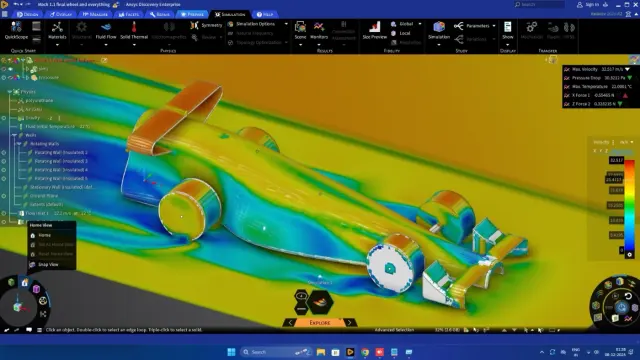Open the Ansys Discovery taskbar icon
The height and width of the screenshot is (360, 640).
click(350, 352)
